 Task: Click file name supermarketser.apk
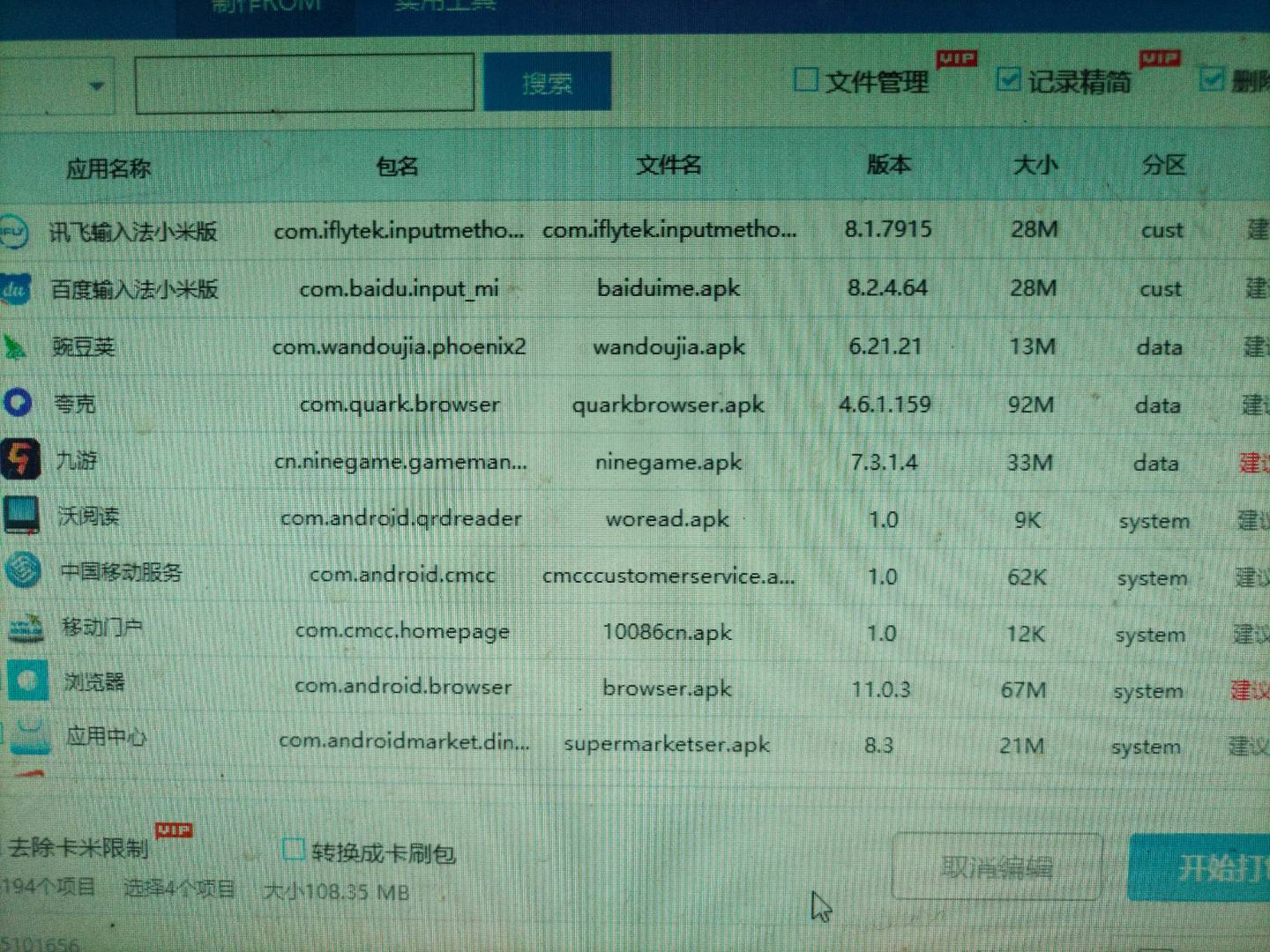point(667,744)
